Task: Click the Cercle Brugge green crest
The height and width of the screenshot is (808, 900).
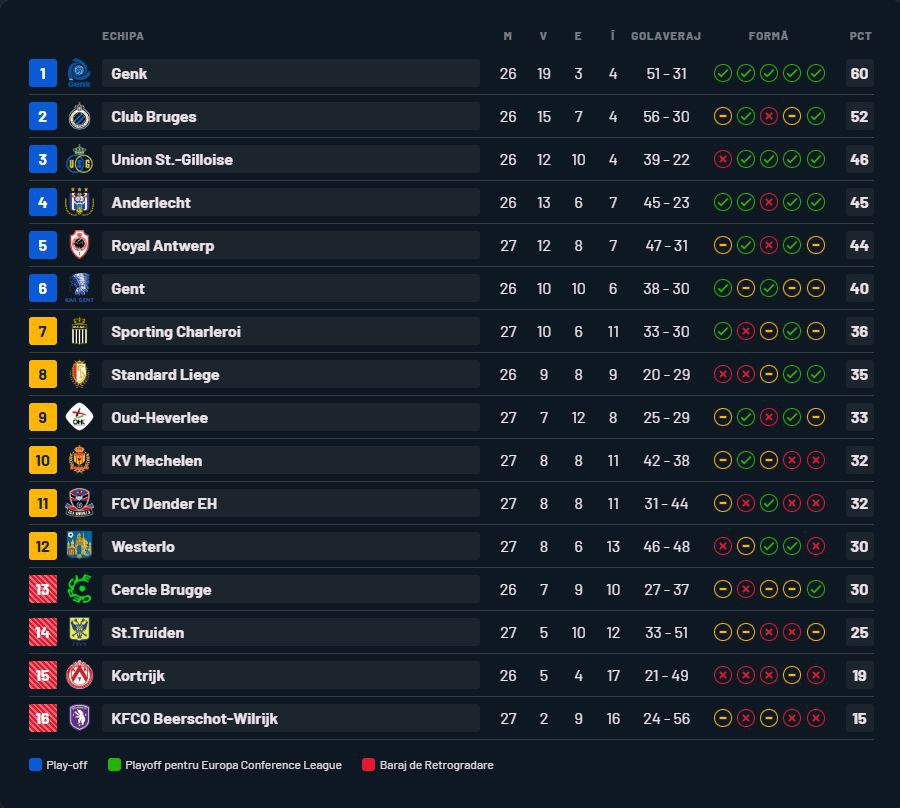Action: tap(79, 590)
